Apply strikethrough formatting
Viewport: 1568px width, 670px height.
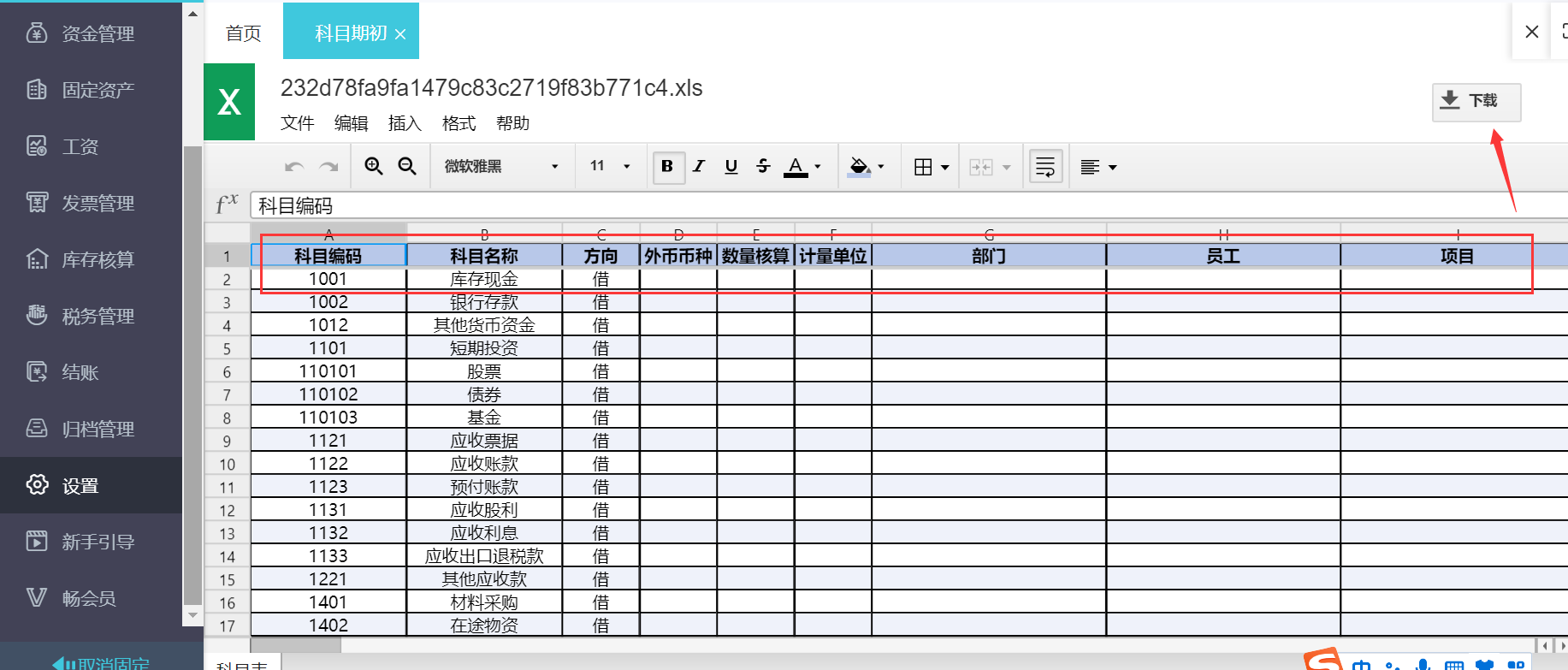pyautogui.click(x=763, y=166)
